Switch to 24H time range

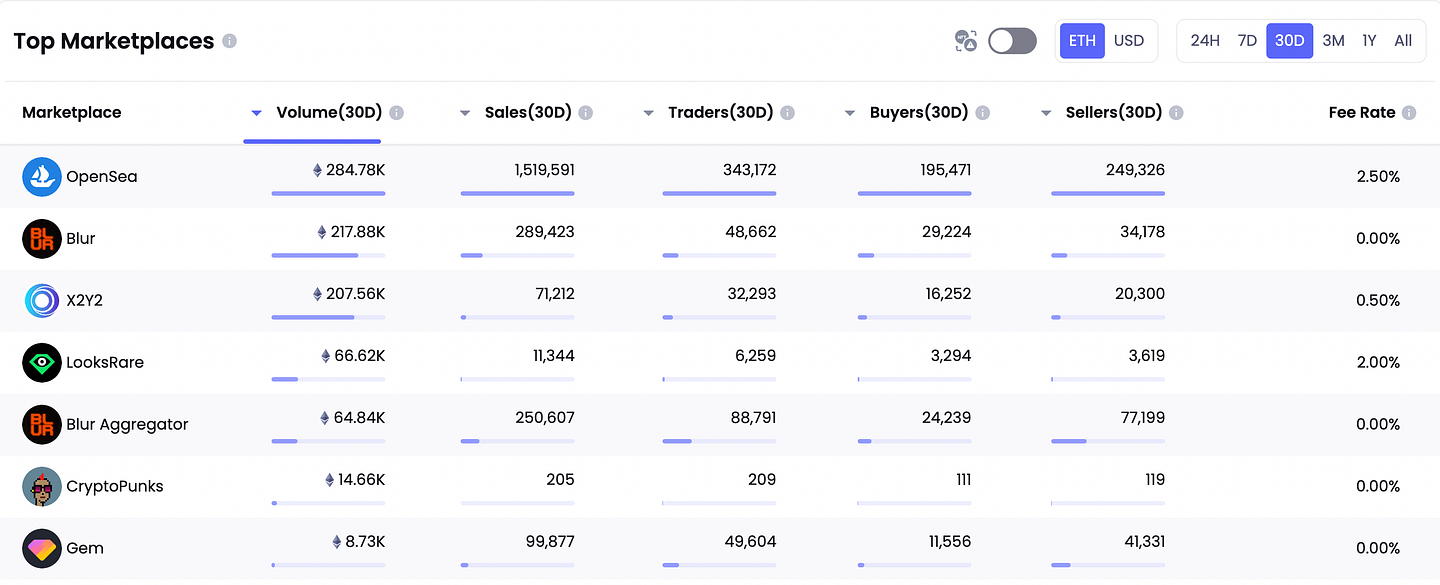(1205, 41)
